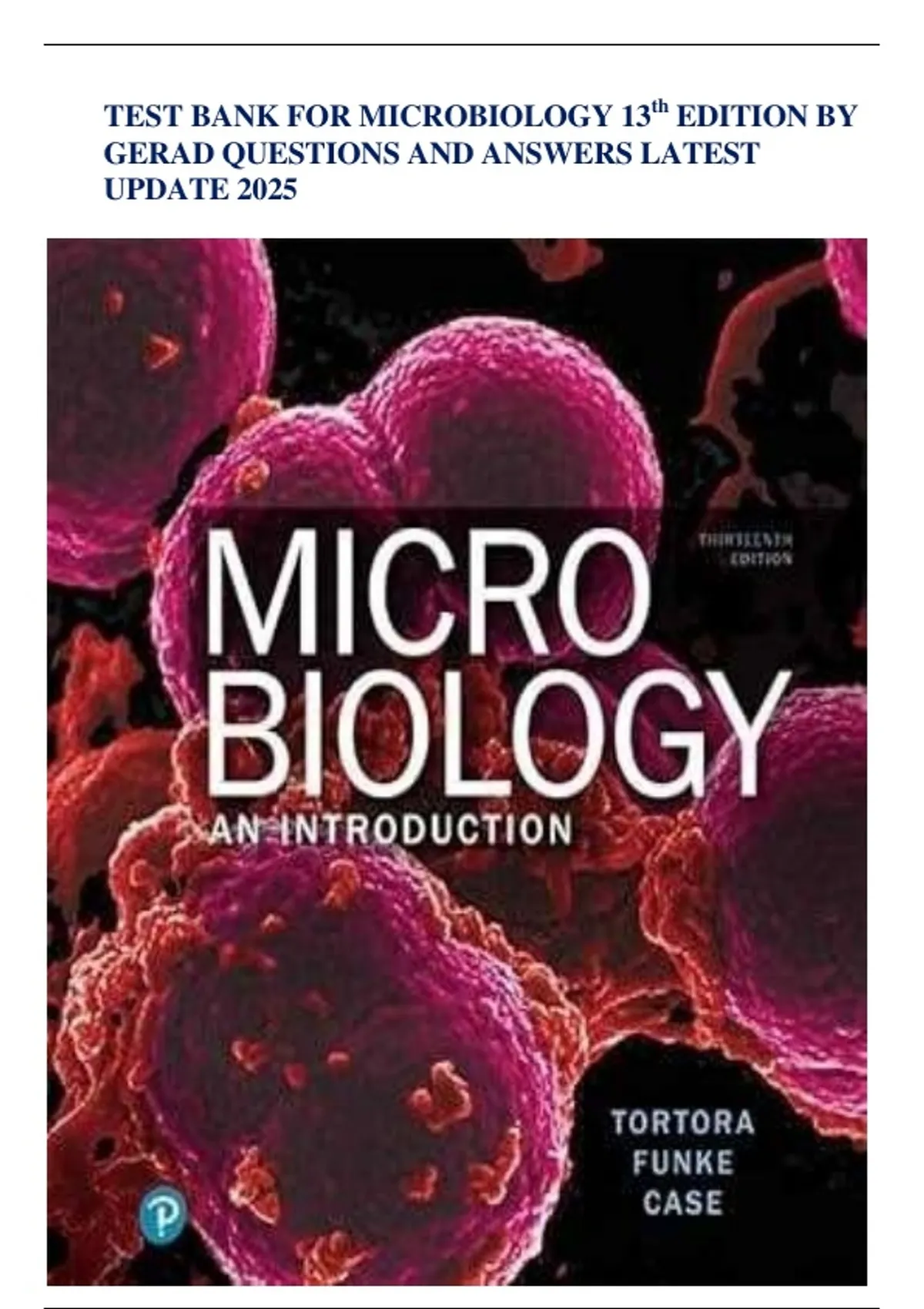Click author name CASE

(x=682, y=1202)
